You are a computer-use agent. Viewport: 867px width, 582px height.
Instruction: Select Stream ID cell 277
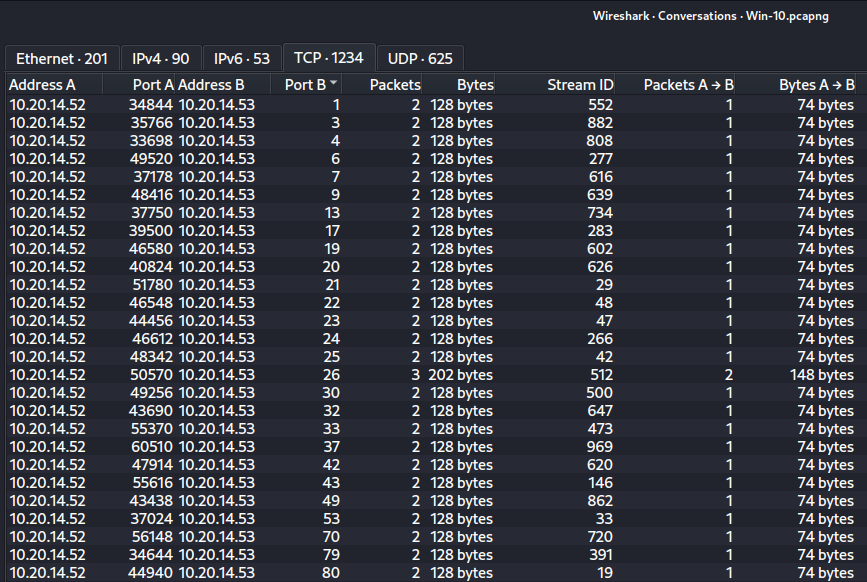tap(600, 159)
